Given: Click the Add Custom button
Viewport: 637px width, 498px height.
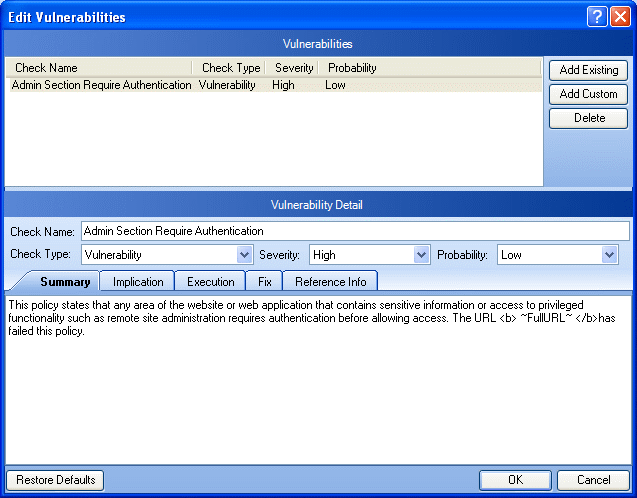Looking at the screenshot, I should coord(589,94).
